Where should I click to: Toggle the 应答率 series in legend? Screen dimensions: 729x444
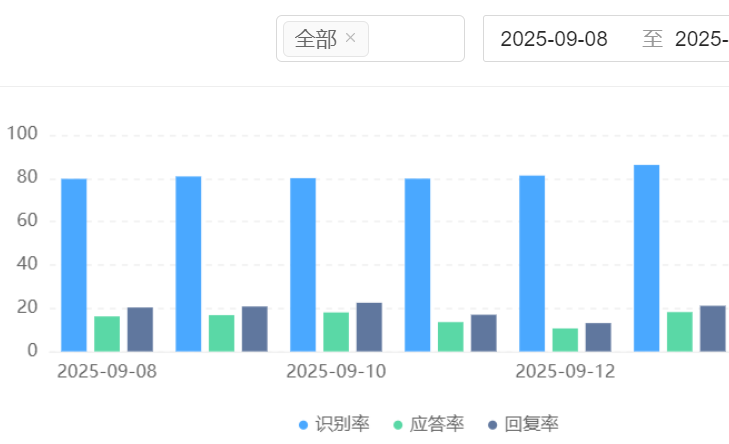click(x=428, y=424)
